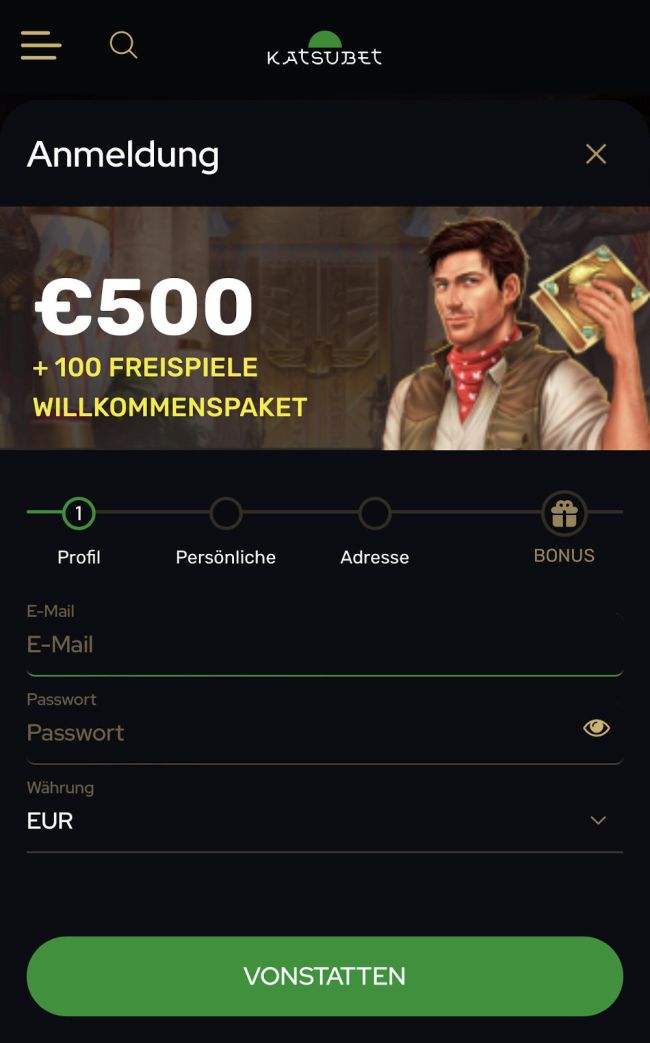Open the EUR currency selector
This screenshot has width=650, height=1043.
(325, 821)
